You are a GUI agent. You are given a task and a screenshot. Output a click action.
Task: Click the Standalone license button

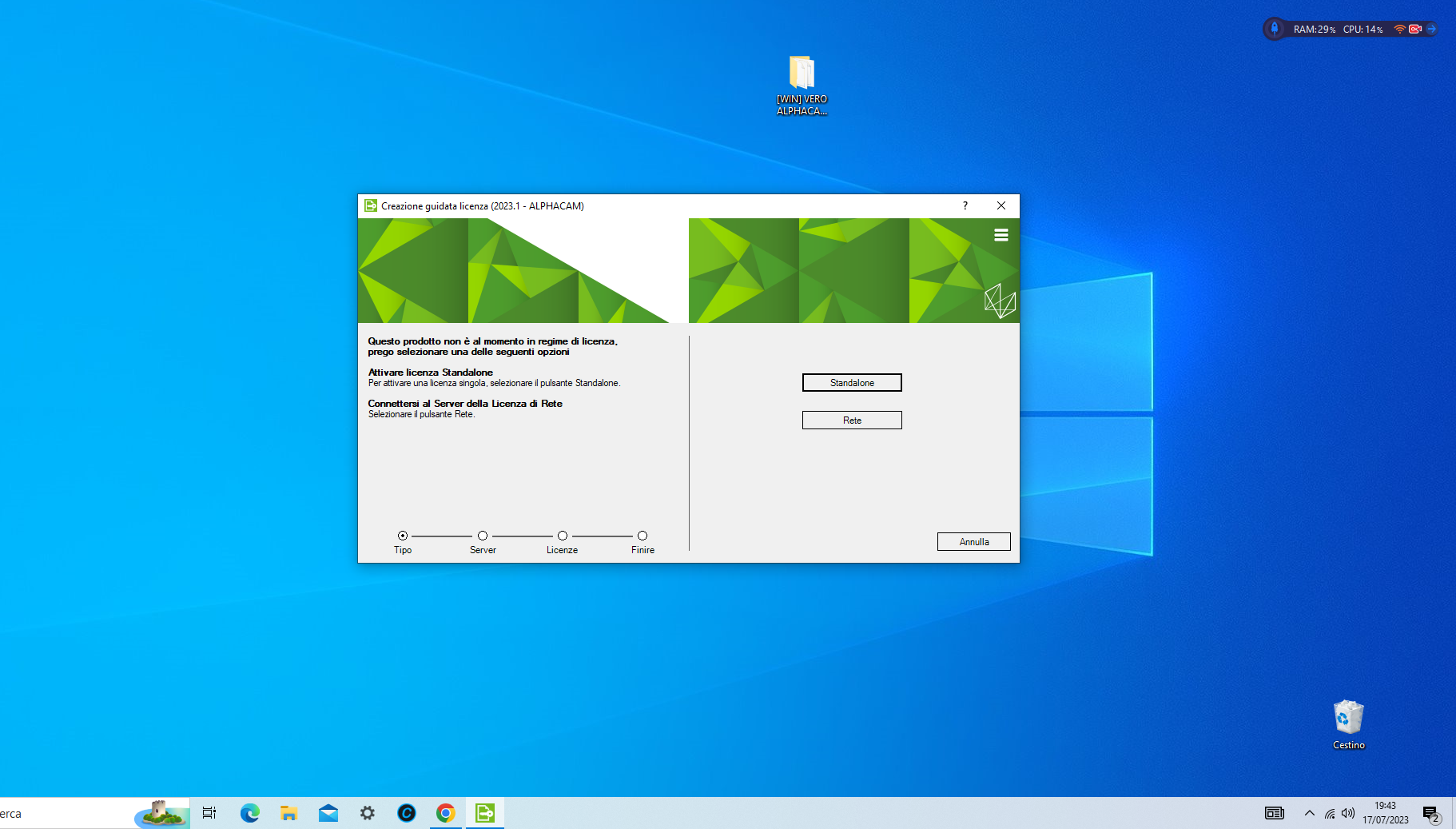(852, 383)
